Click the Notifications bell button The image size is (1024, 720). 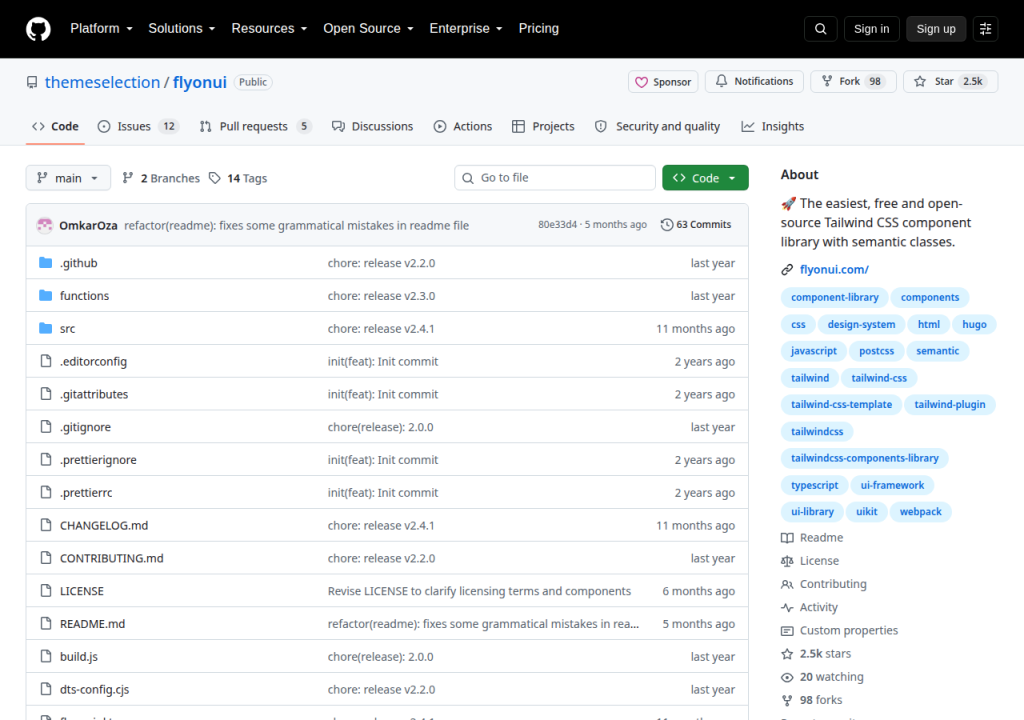[x=754, y=82]
